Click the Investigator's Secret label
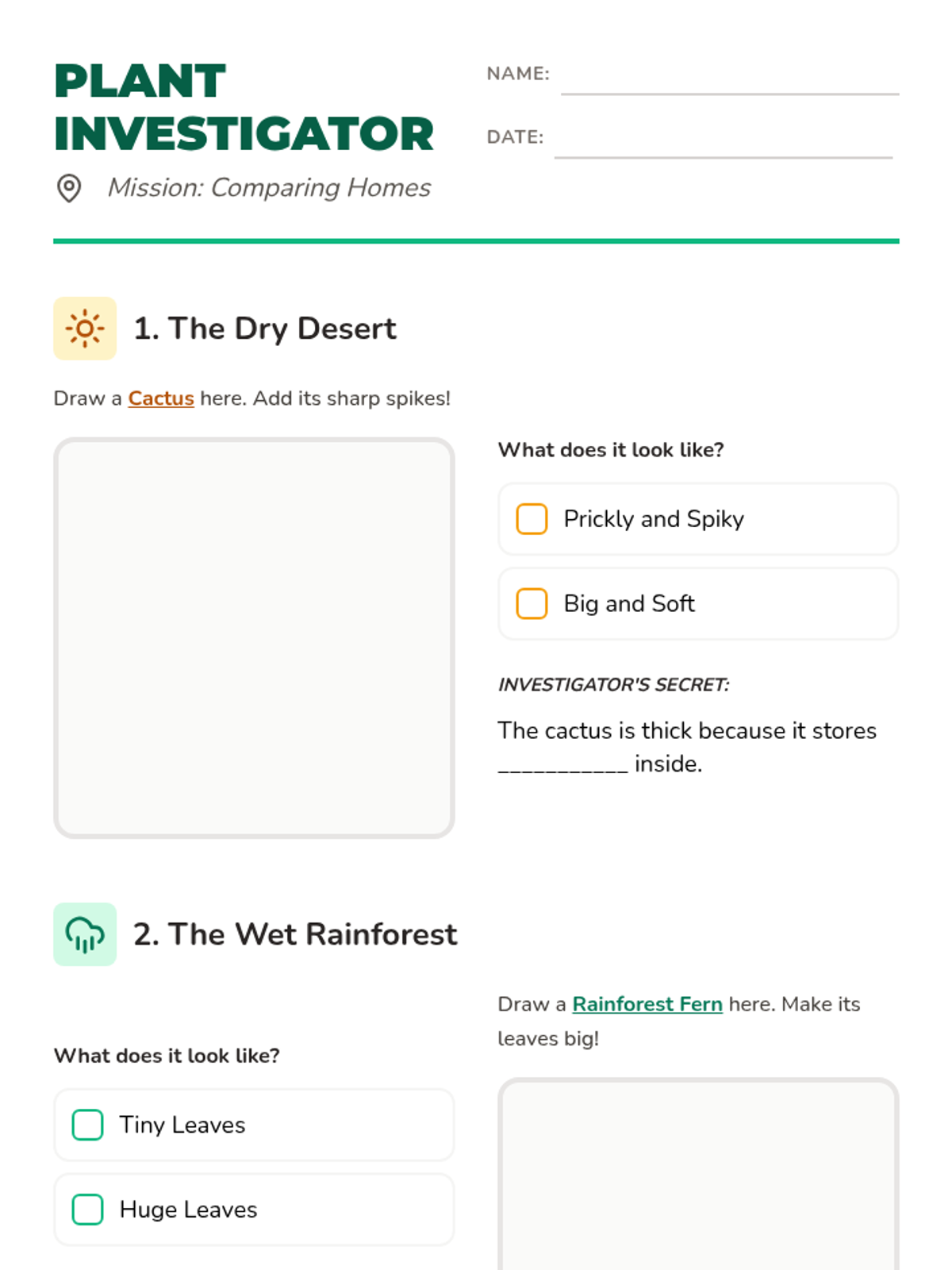Image resolution: width=952 pixels, height=1270 pixels. [x=613, y=685]
